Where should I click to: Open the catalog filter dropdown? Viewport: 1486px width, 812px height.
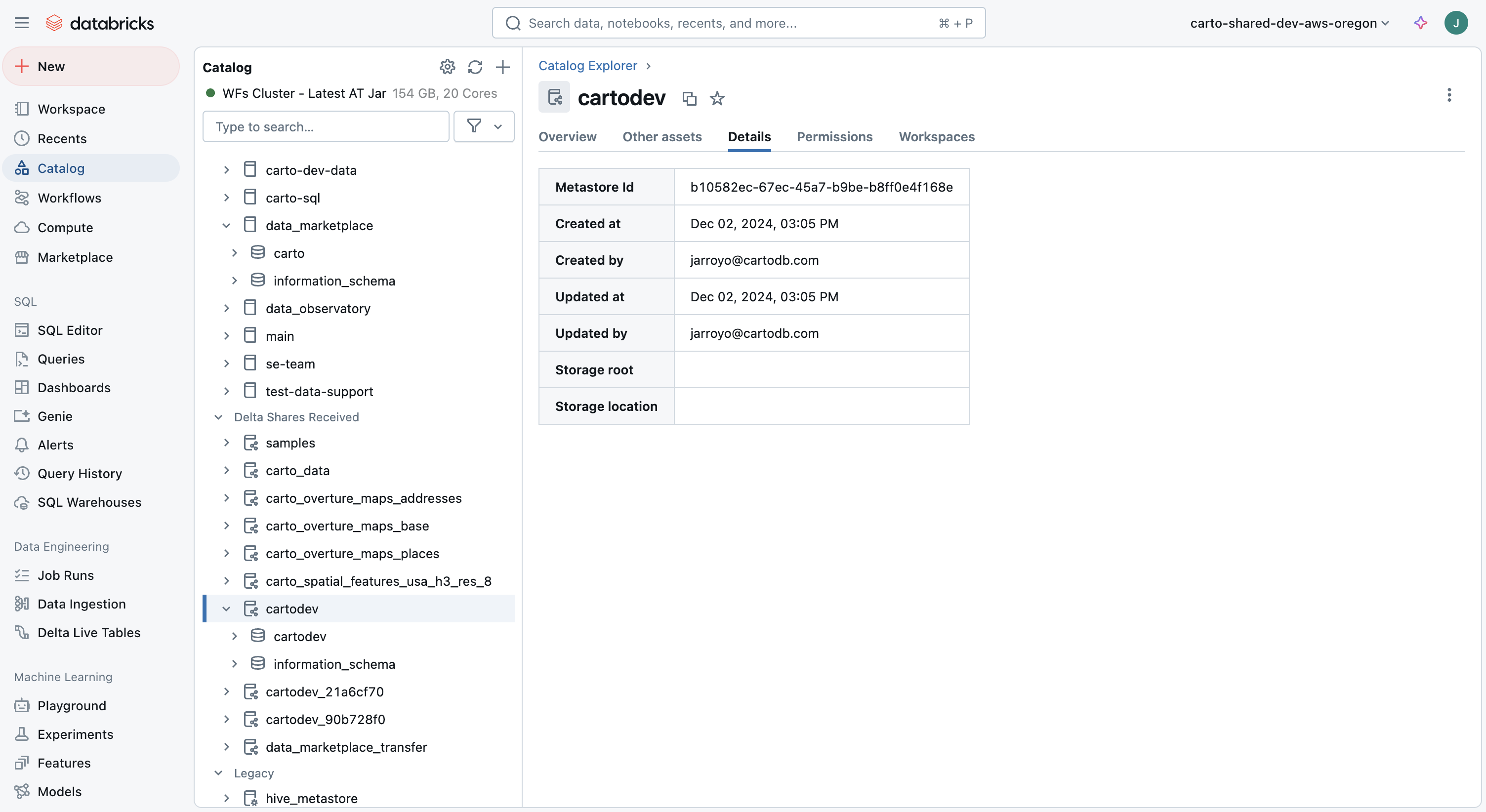pyautogui.click(x=484, y=126)
